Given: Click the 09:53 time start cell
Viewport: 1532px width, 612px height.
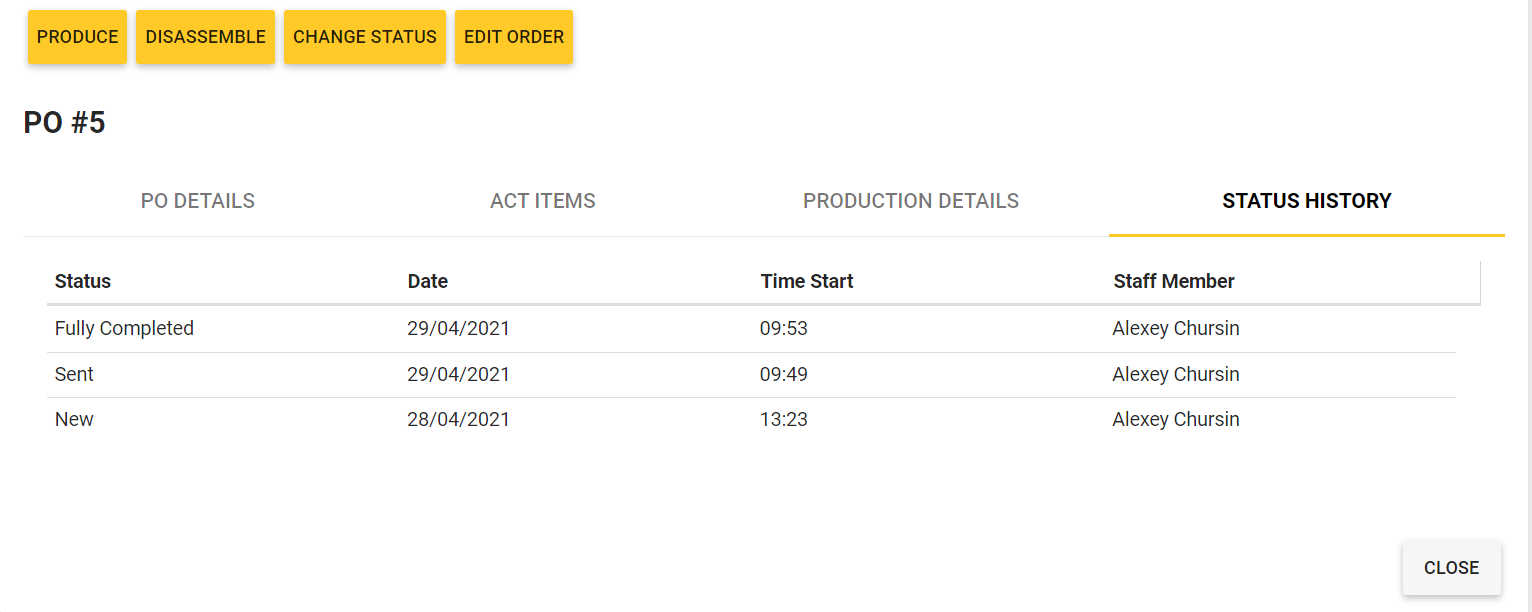Looking at the screenshot, I should click(x=784, y=328).
